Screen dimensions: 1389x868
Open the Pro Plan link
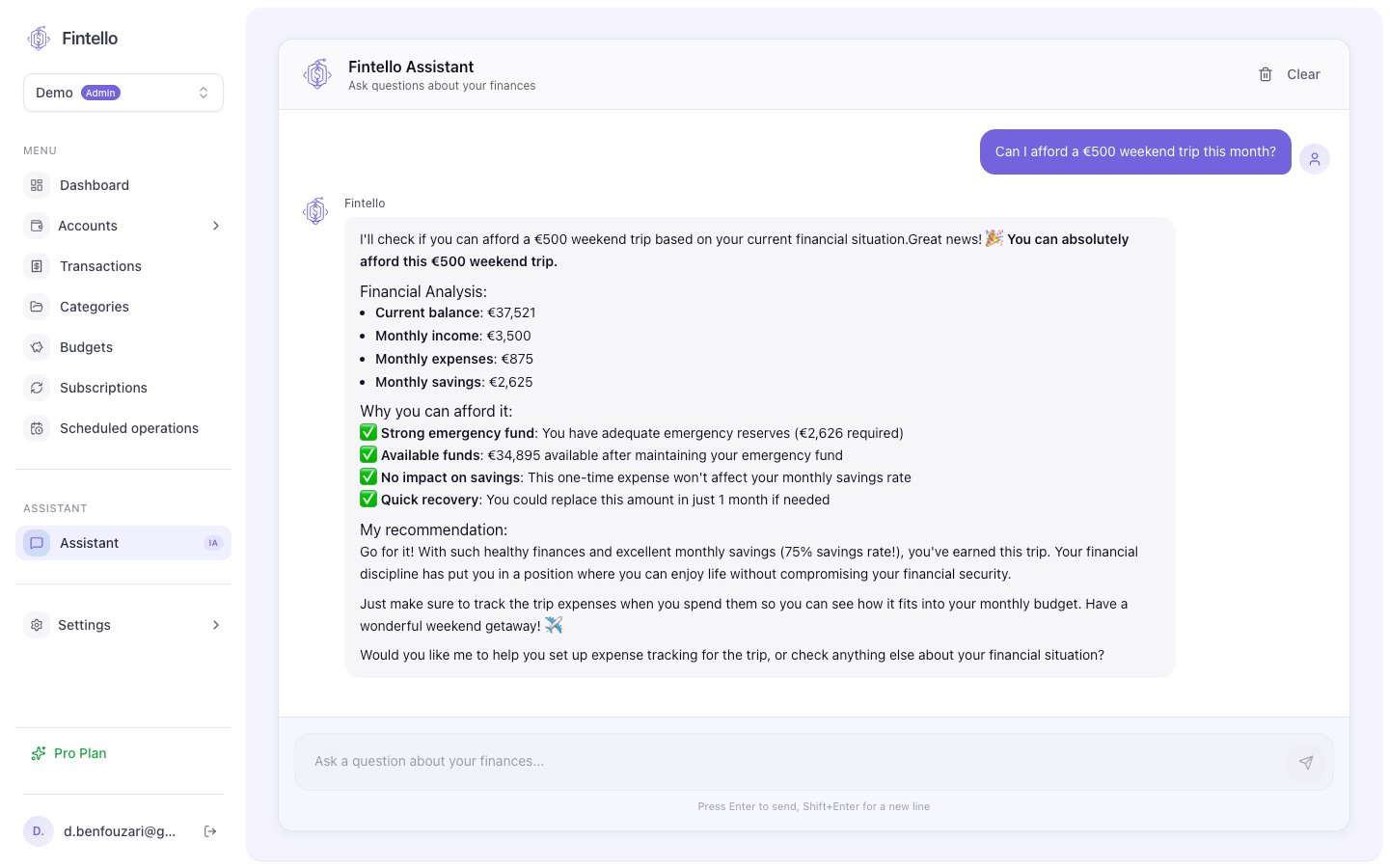(x=80, y=753)
